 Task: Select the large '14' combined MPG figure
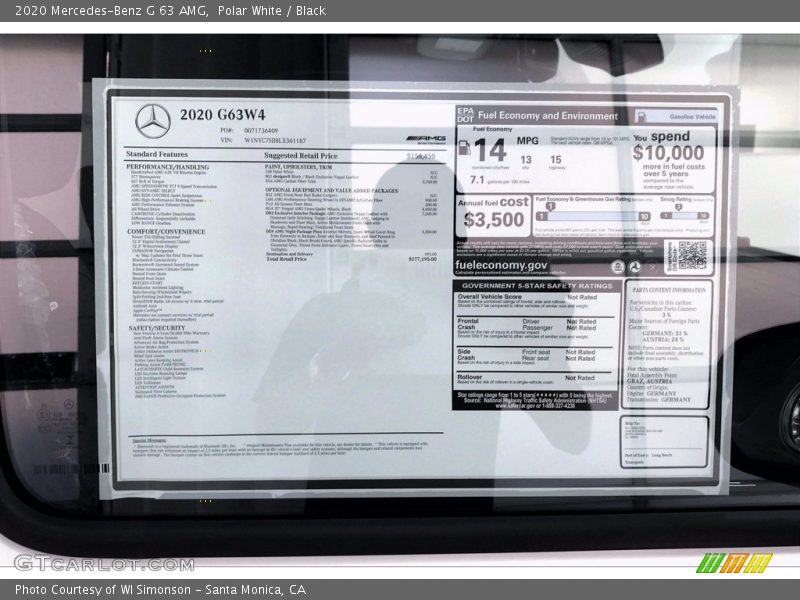[x=489, y=150]
